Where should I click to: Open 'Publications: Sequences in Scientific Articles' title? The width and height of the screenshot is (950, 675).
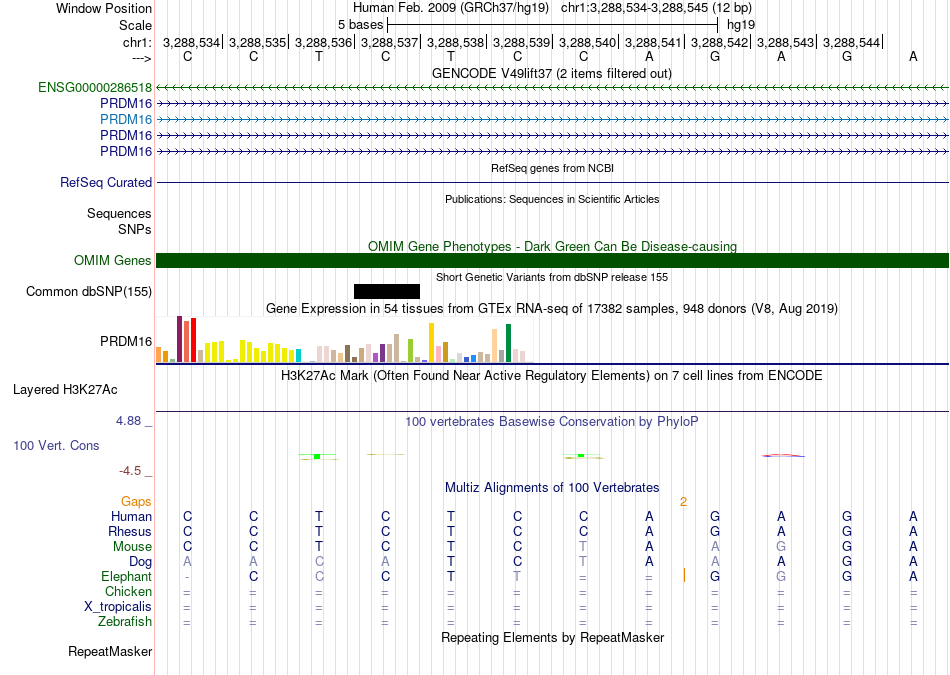(x=552, y=199)
